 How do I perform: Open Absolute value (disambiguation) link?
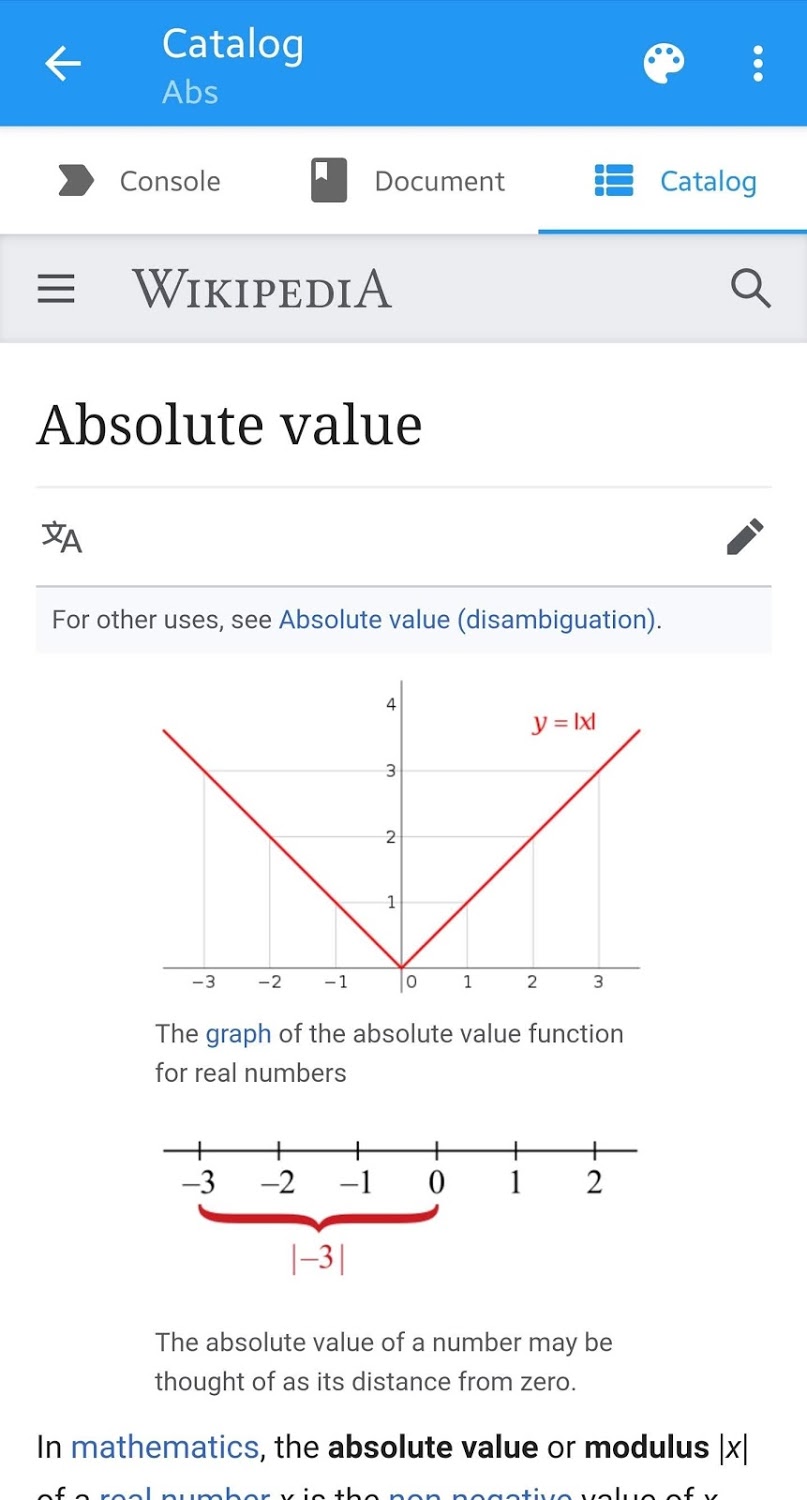[467, 620]
